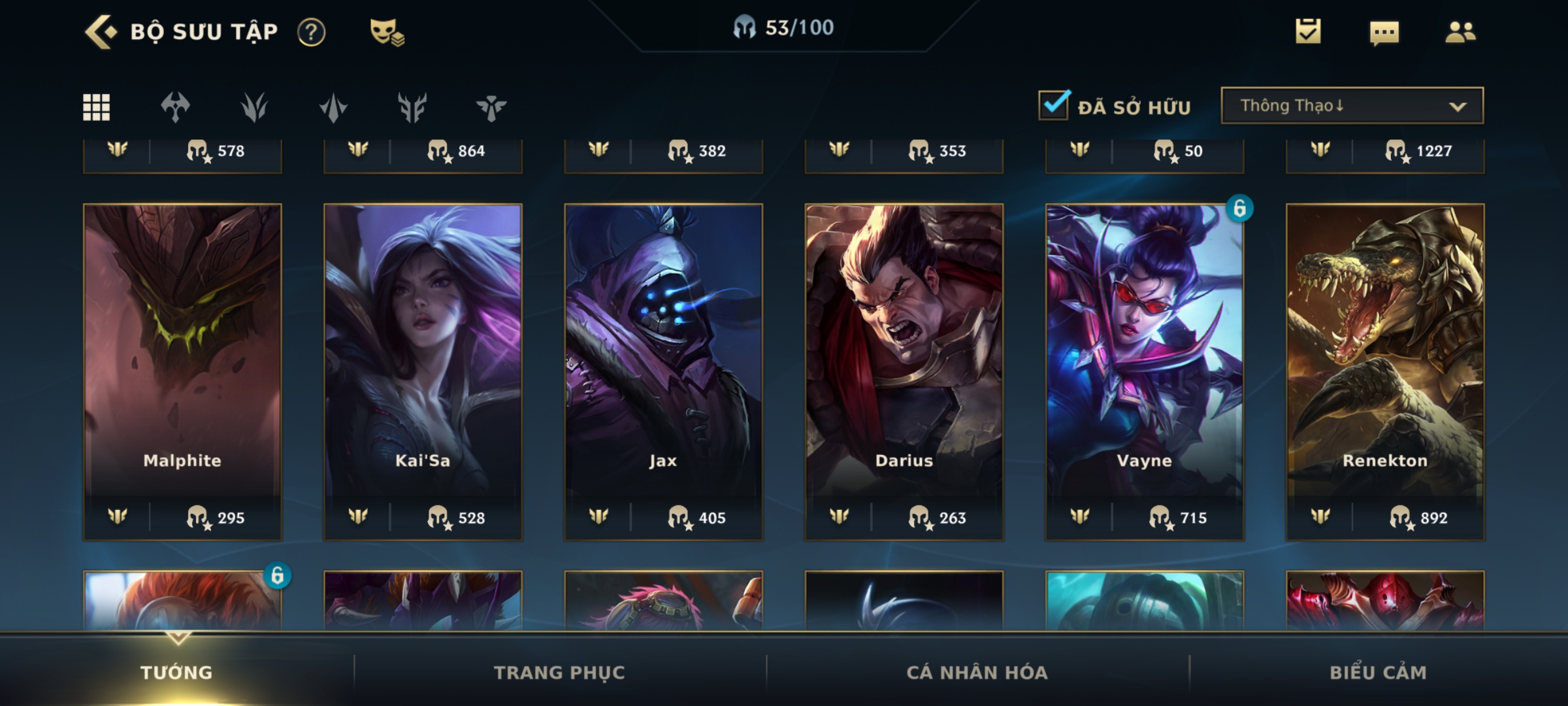Uncheck the Đã Sở Hữu checkbox

click(x=1054, y=105)
